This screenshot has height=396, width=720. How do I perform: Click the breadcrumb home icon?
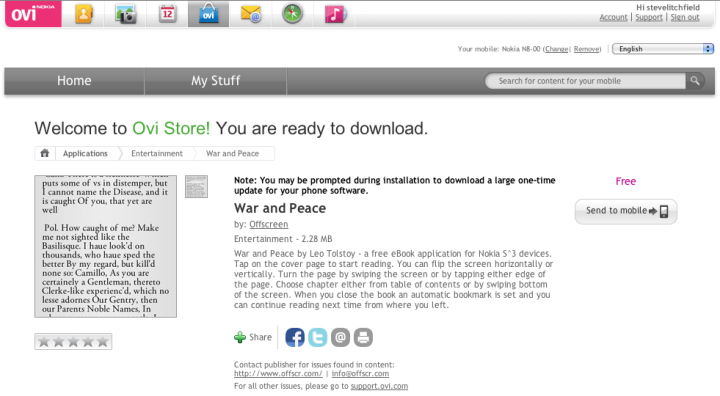click(x=45, y=153)
